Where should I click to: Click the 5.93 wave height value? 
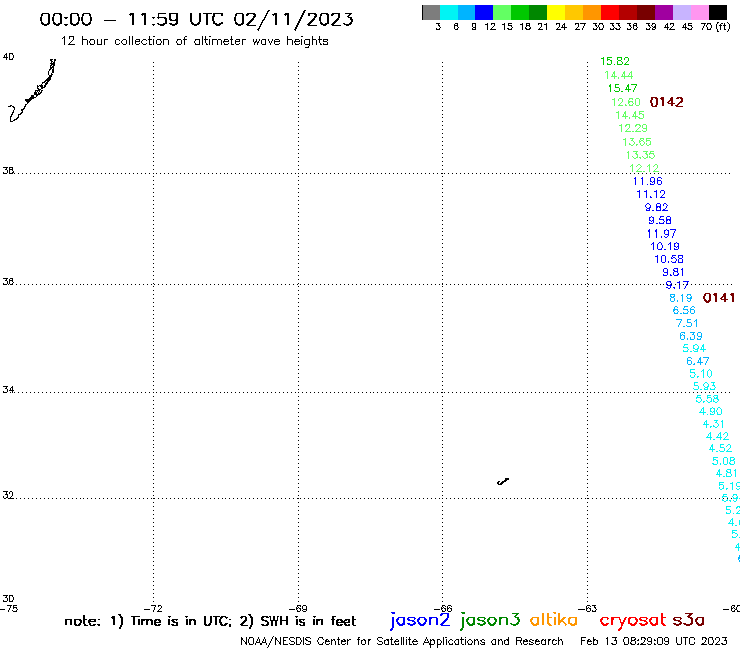[704, 387]
